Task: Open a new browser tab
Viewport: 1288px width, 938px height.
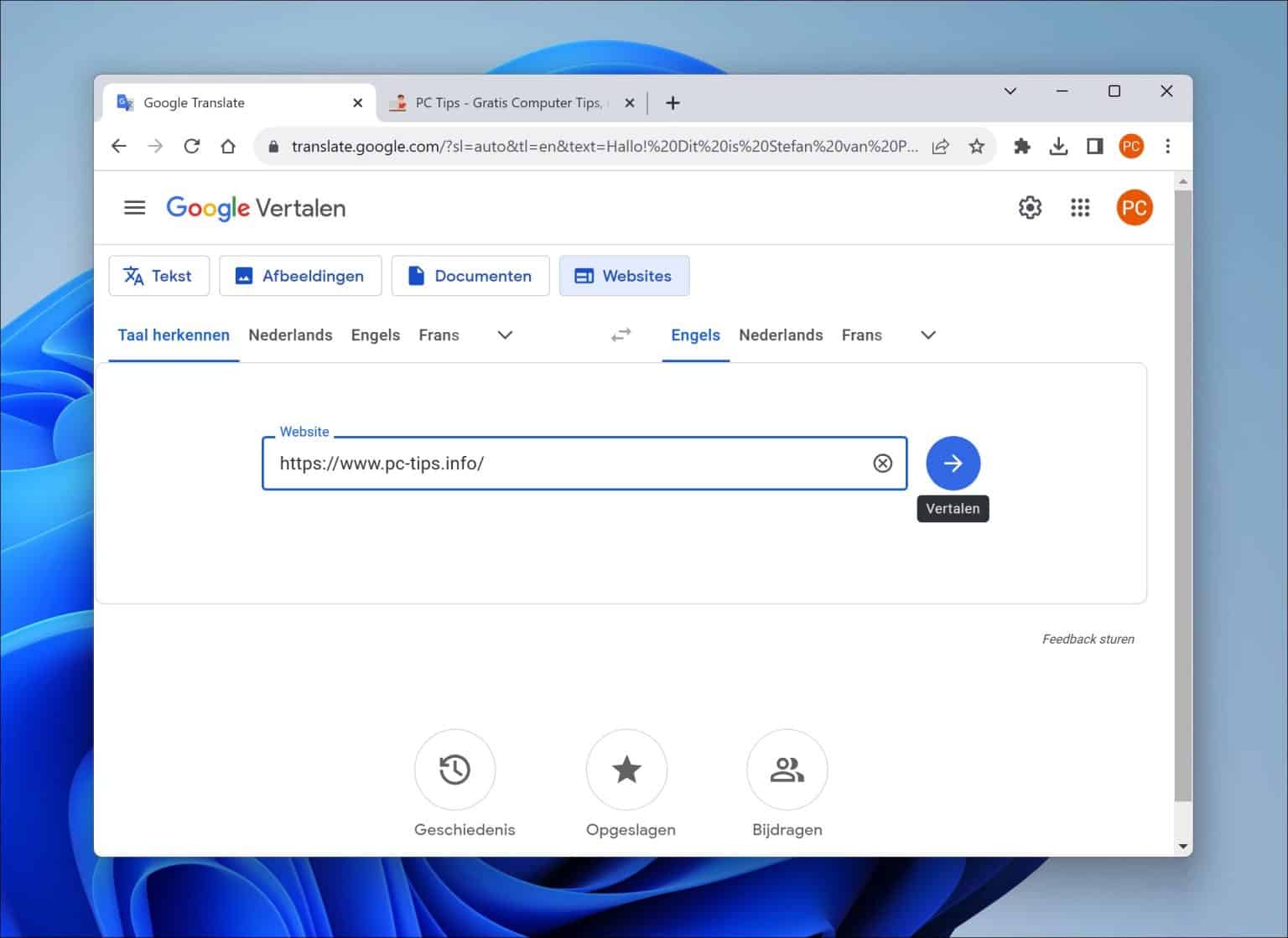Action: [673, 103]
